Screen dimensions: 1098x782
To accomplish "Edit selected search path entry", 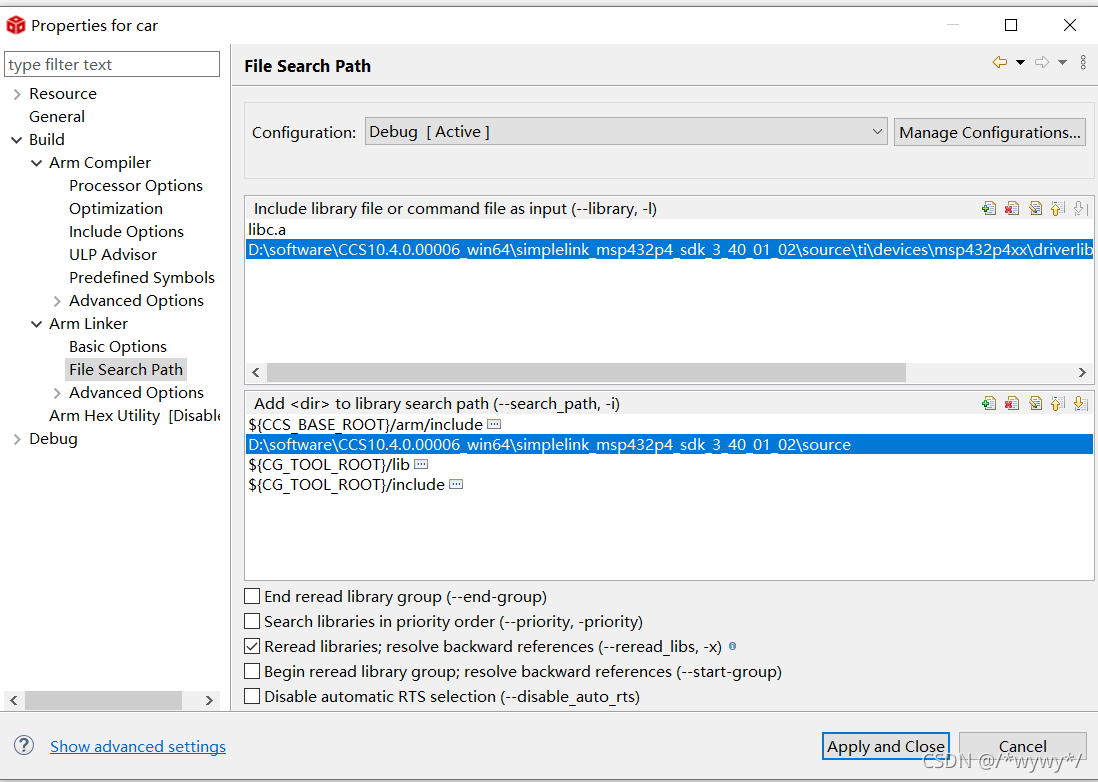I will coord(1035,403).
